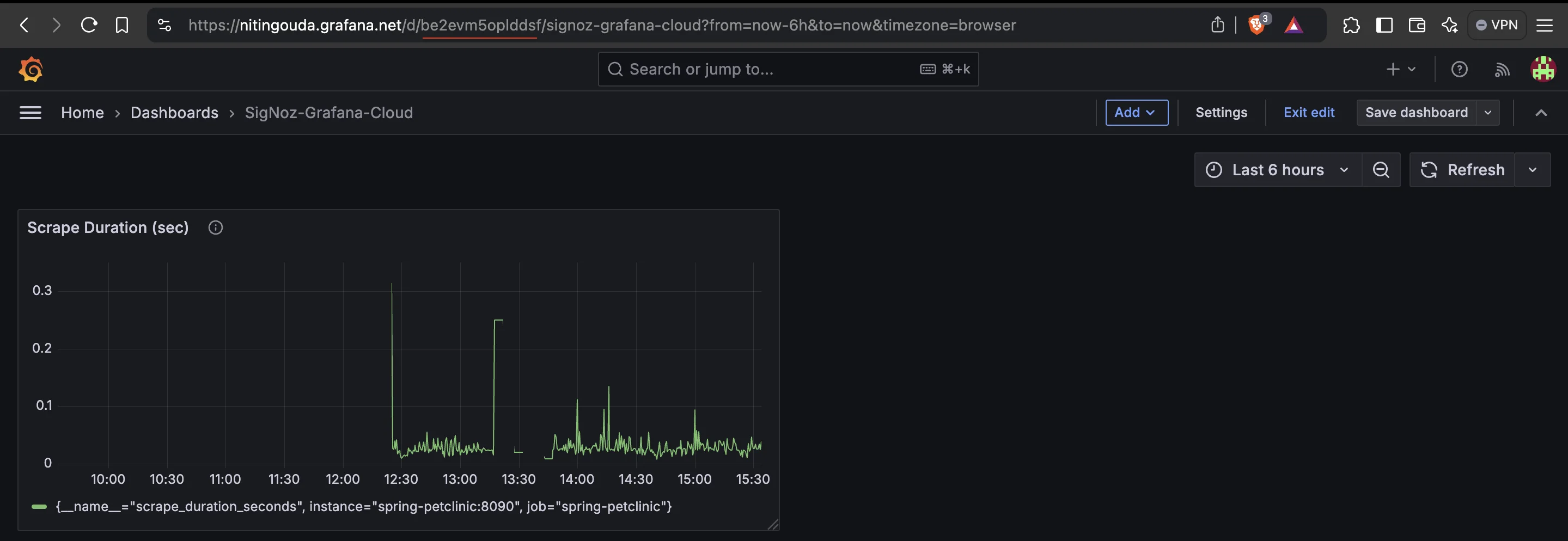Go to Dashboards breadcrumb
The width and height of the screenshot is (1568, 541).
[174, 113]
